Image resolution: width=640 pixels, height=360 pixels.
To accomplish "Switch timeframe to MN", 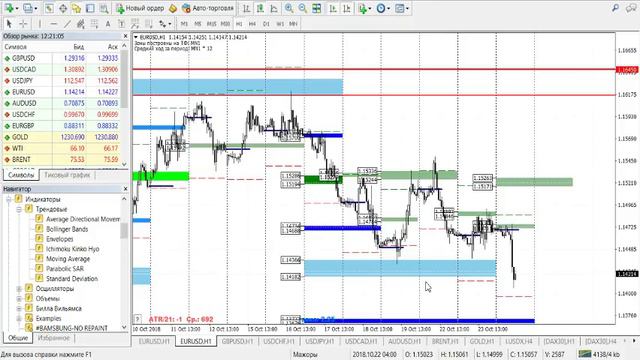I will (293, 24).
